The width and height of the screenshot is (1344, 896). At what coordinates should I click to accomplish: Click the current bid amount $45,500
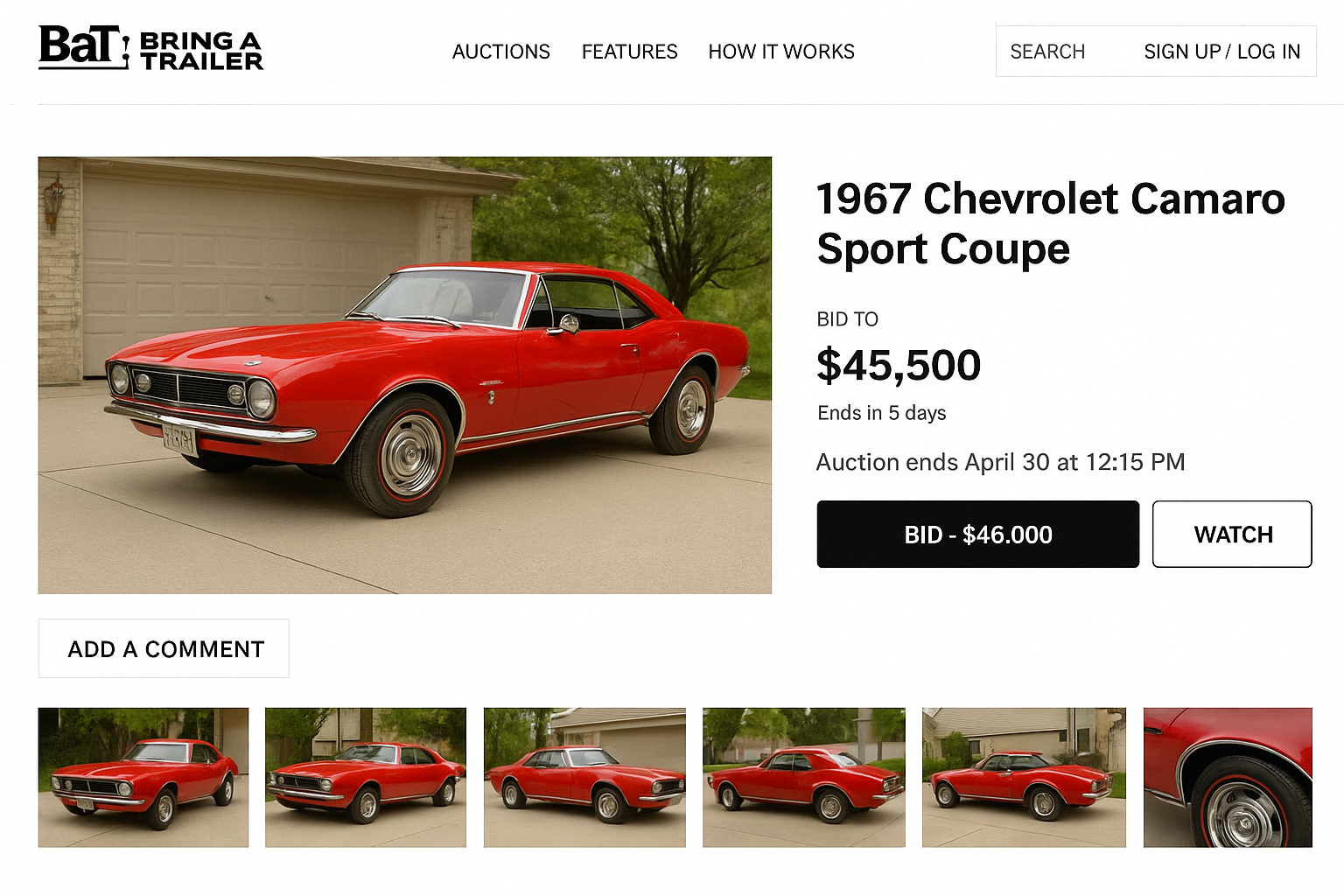[899, 366]
